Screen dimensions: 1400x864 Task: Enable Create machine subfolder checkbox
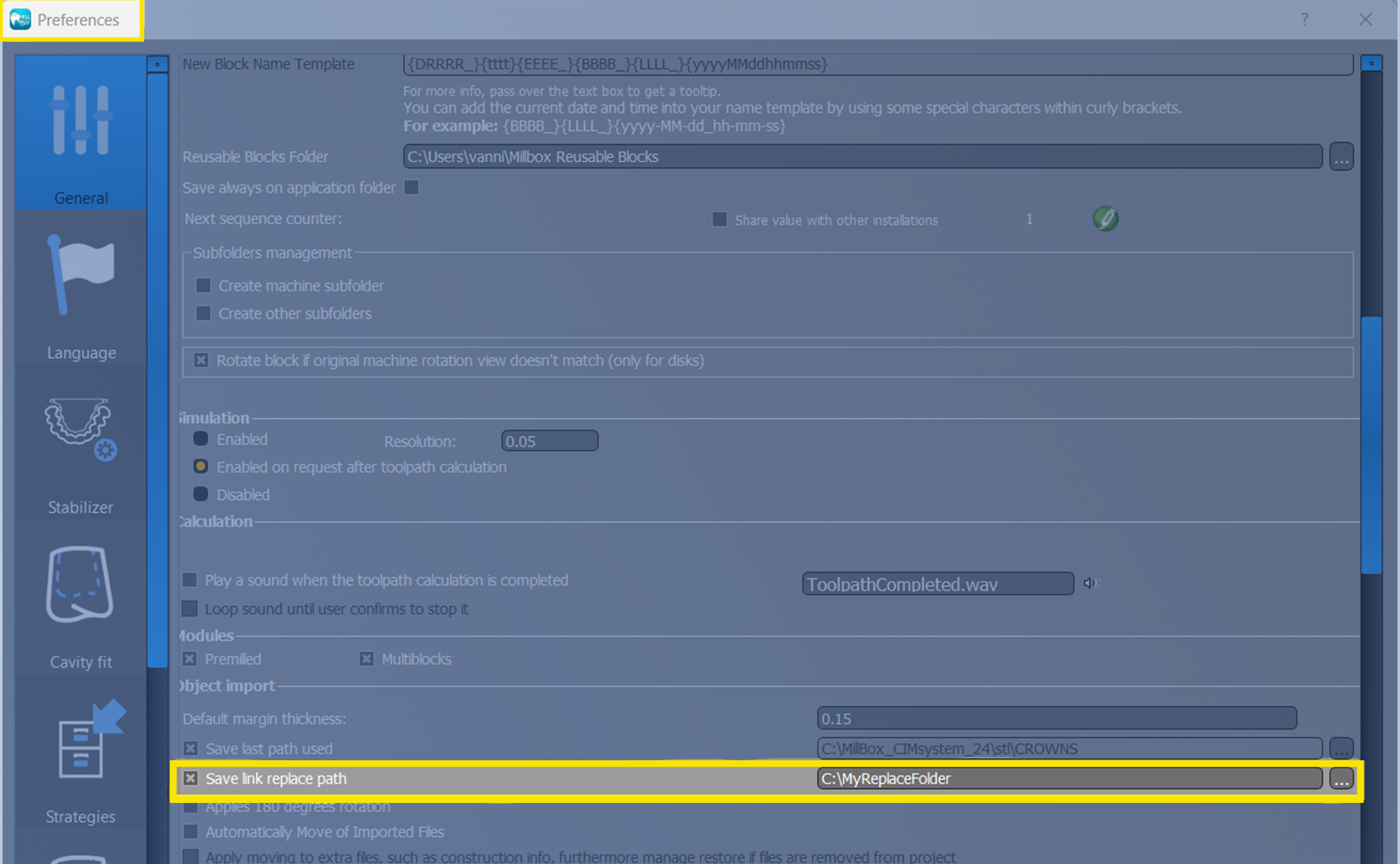203,286
